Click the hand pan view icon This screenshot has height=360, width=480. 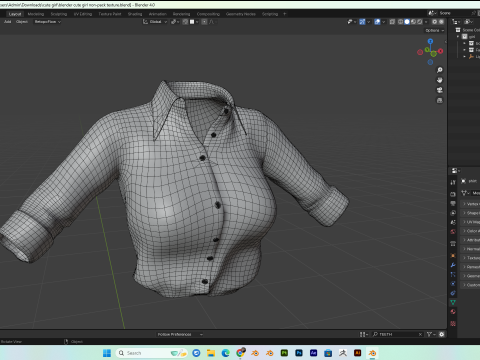point(440,80)
